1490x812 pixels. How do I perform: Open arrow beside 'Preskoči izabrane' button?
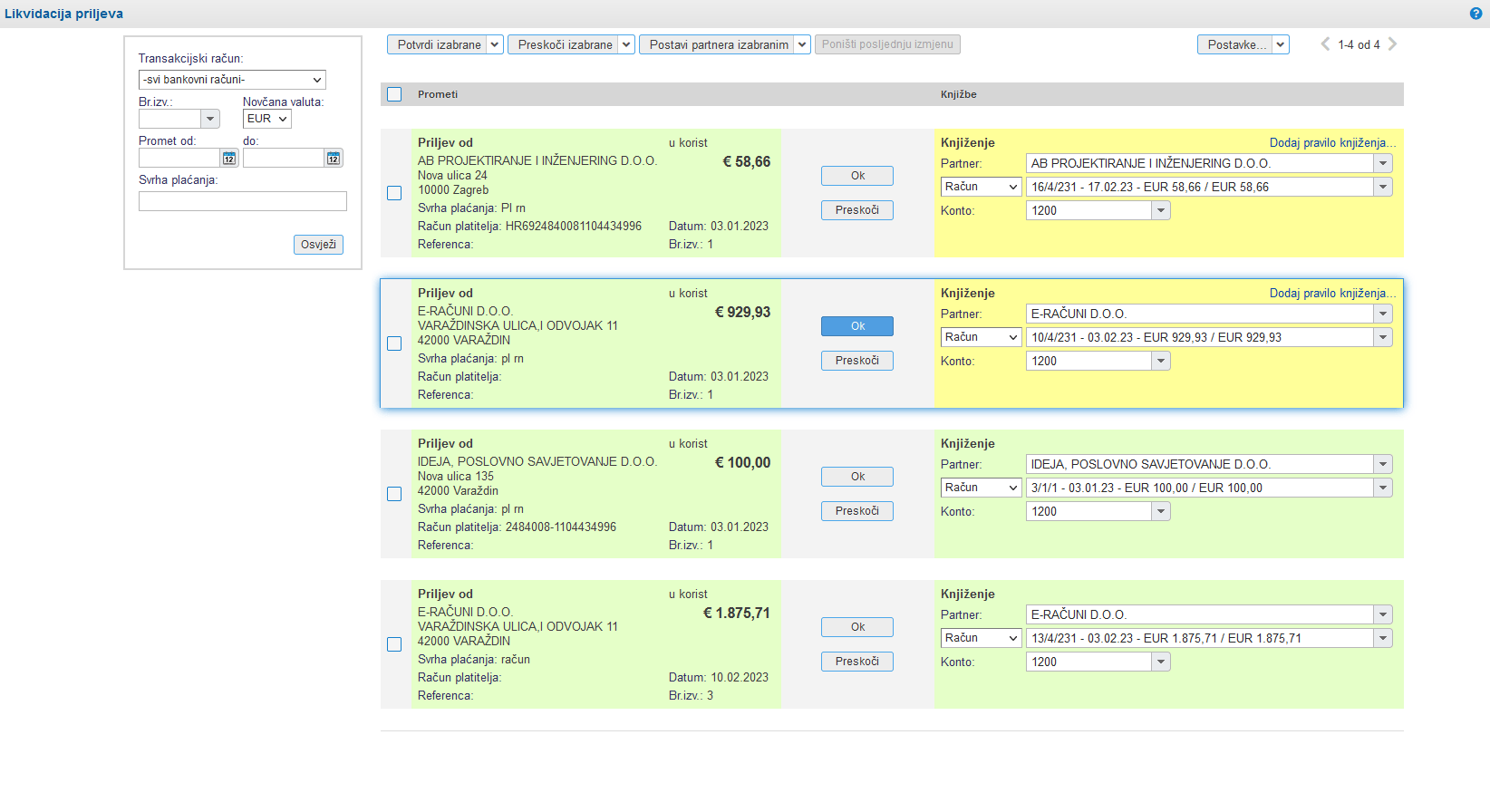coord(626,44)
